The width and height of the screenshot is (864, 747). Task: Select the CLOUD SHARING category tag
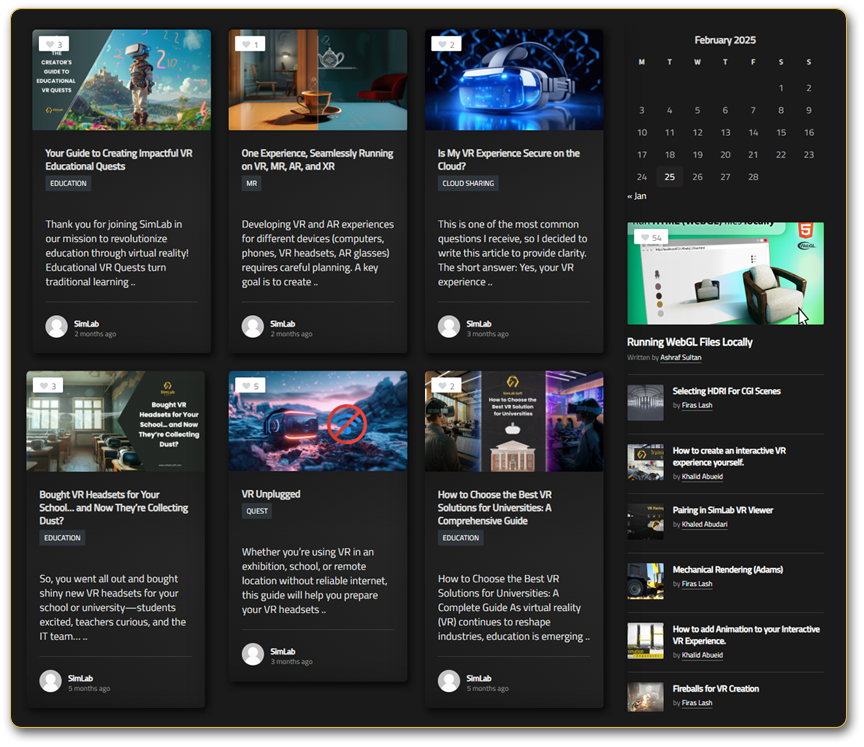tap(468, 184)
